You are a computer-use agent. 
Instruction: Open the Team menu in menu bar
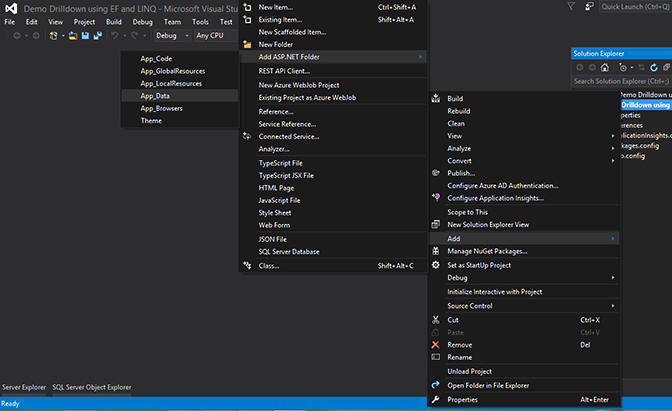[x=173, y=21]
